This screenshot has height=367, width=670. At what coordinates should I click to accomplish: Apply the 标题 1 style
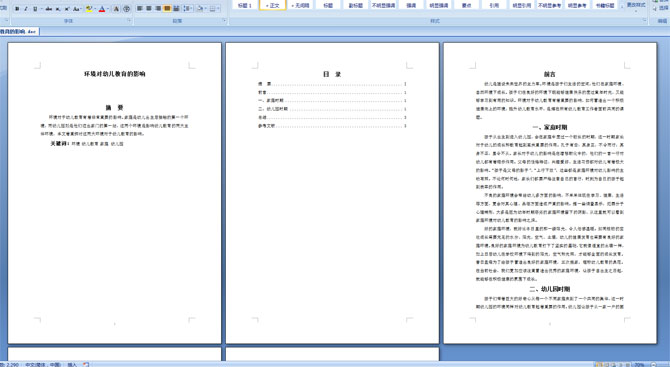(245, 5)
